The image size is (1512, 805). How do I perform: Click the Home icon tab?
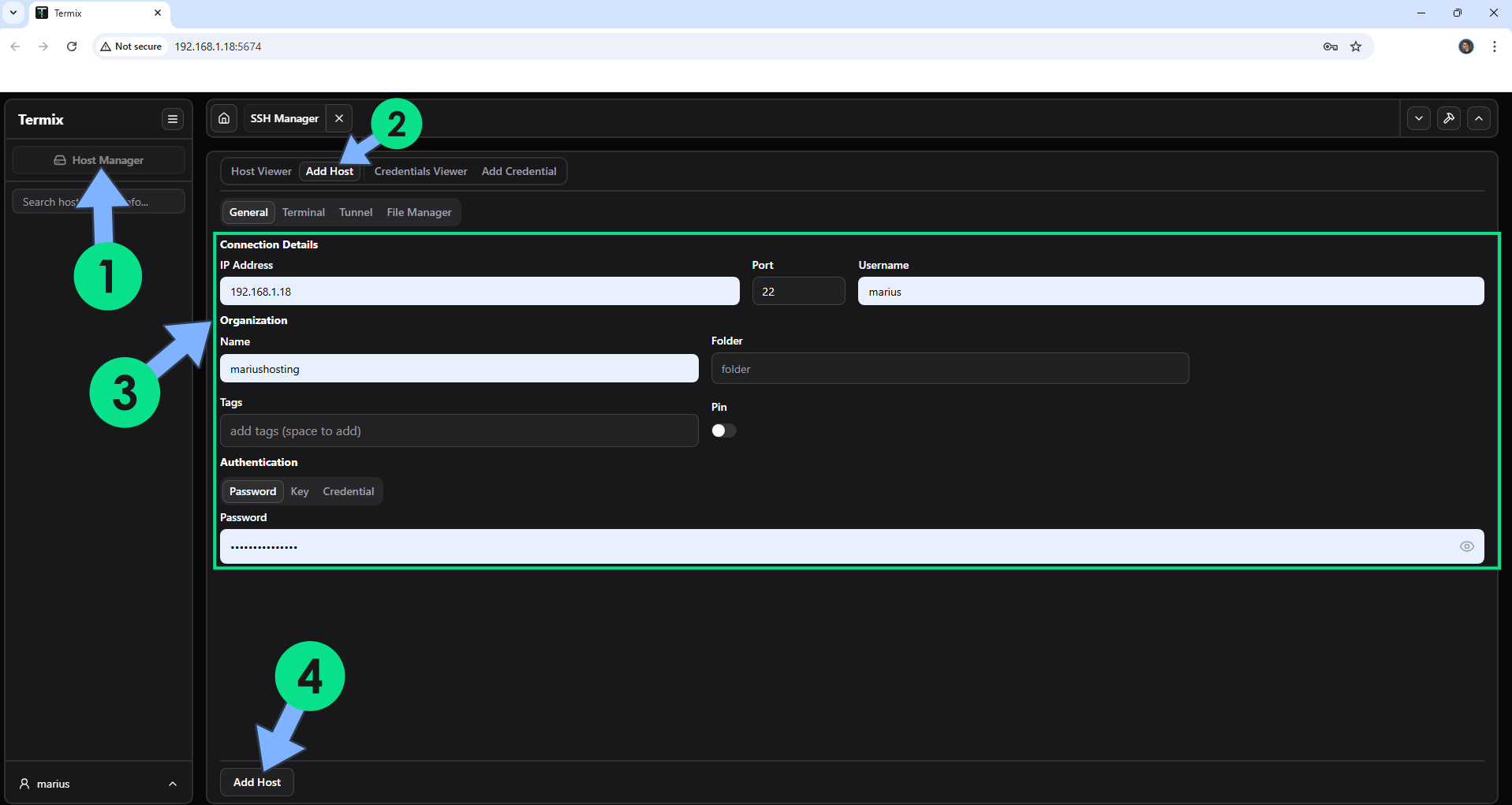coord(224,118)
